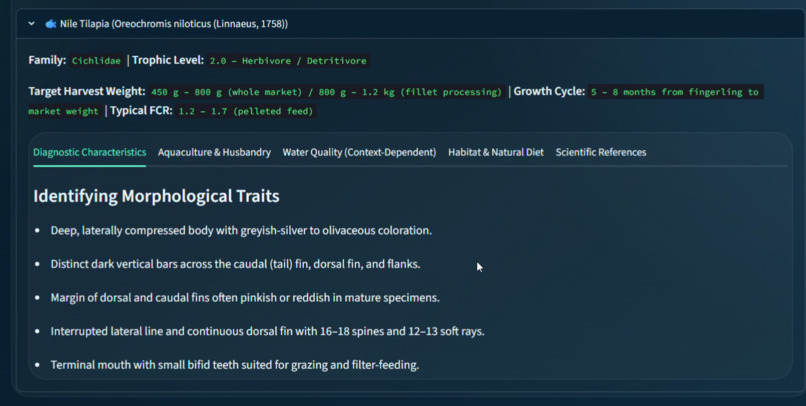Click the Trophic Level label

[x=168, y=60]
